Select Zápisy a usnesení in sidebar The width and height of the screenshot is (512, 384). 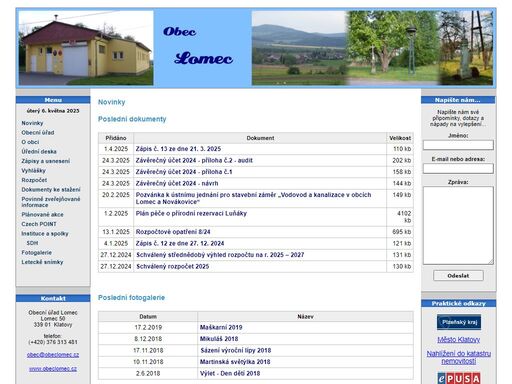46,161
